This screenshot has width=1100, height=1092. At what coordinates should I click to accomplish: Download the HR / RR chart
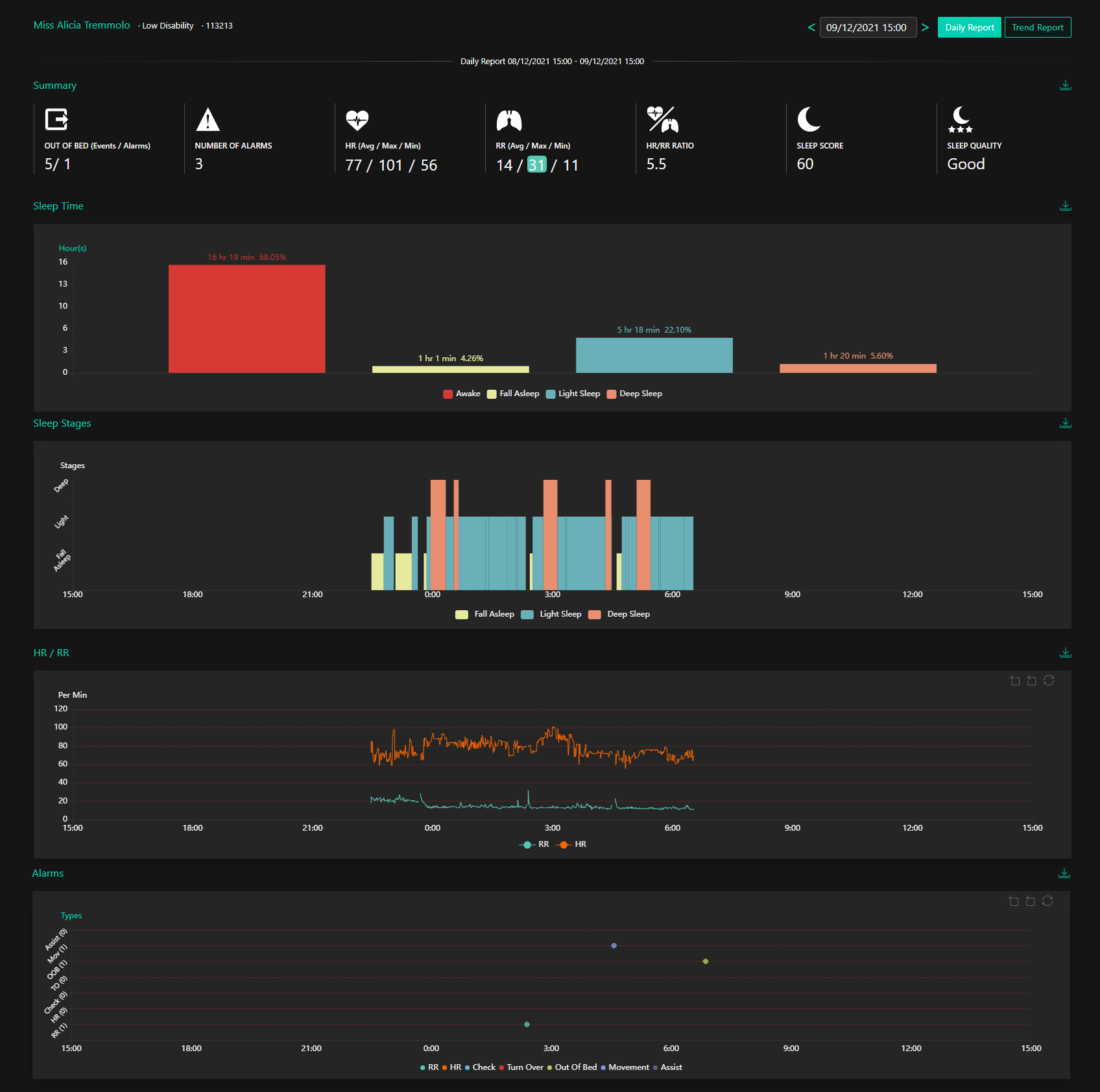pyautogui.click(x=1065, y=653)
